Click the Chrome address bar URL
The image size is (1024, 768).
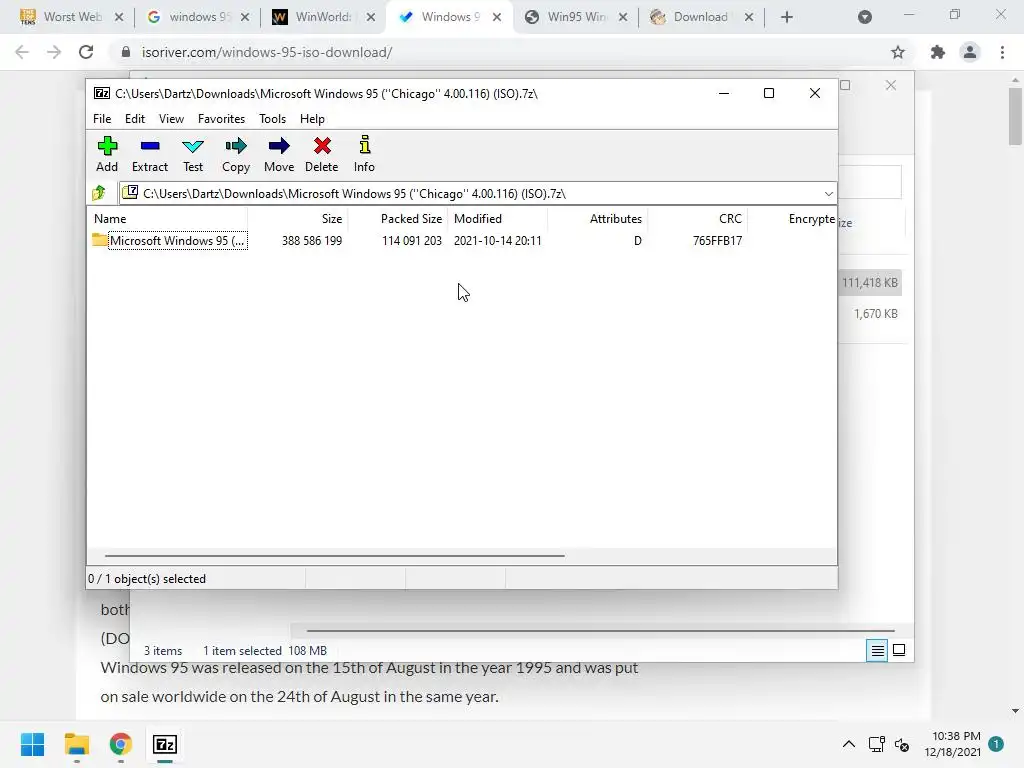266,52
